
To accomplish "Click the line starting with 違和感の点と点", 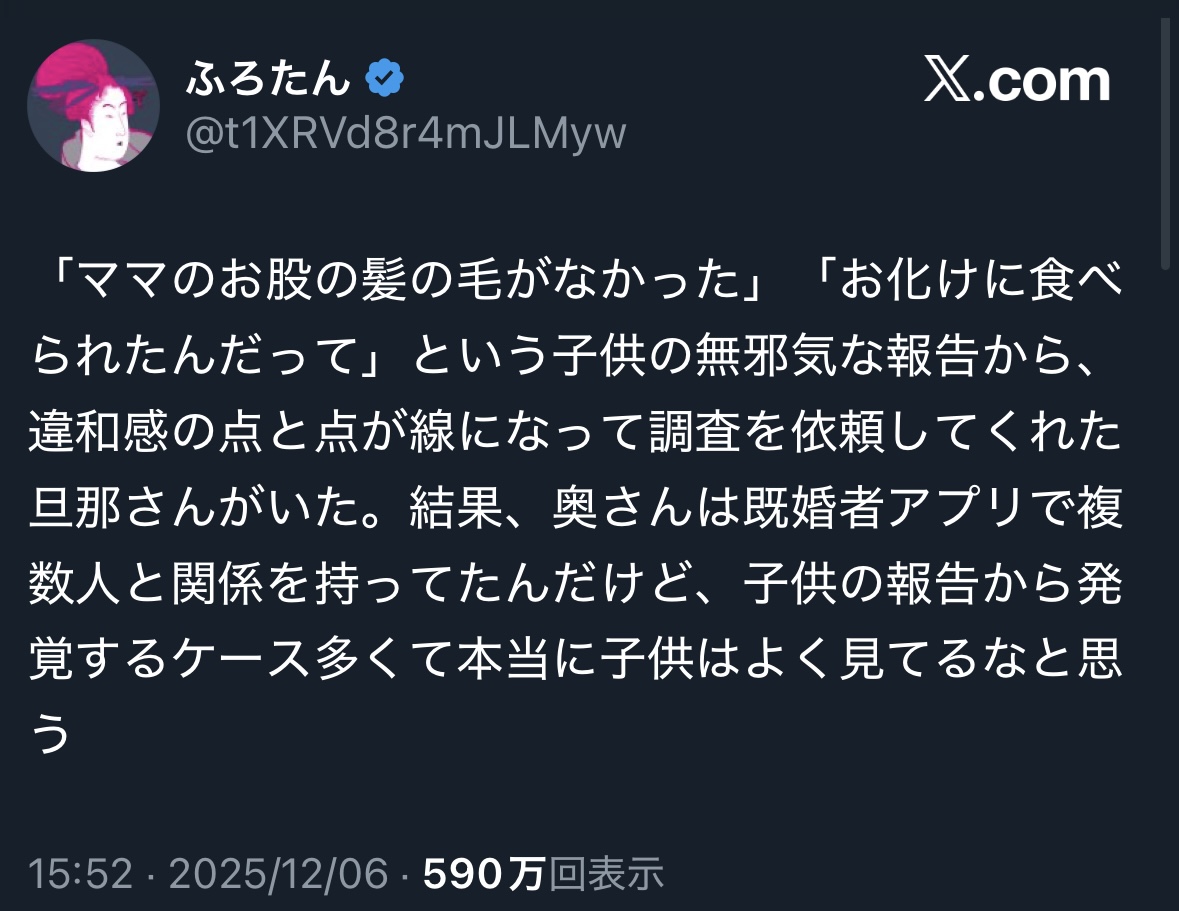I will tap(576, 432).
